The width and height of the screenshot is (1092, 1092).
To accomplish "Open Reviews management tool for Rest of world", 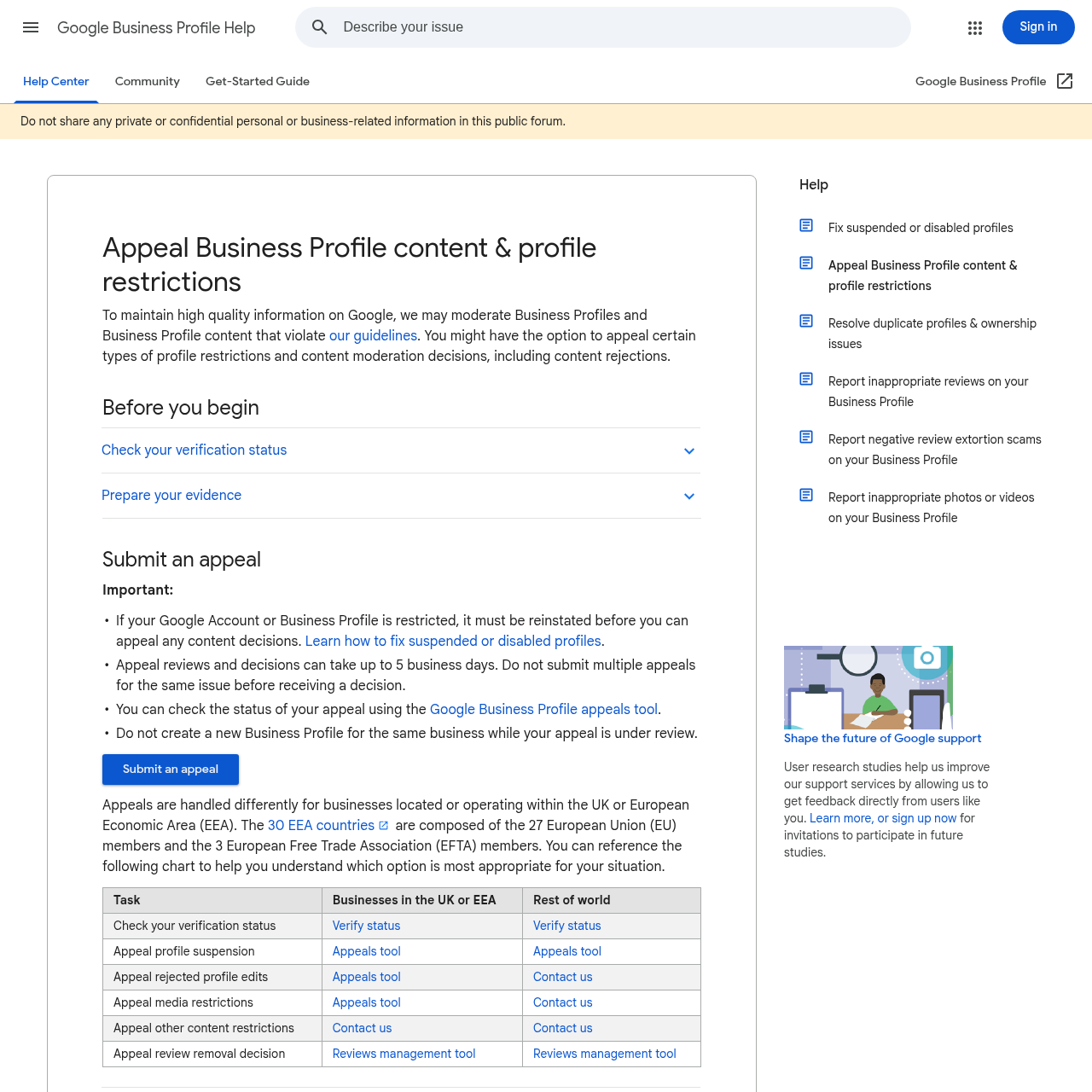I will coord(604,1054).
